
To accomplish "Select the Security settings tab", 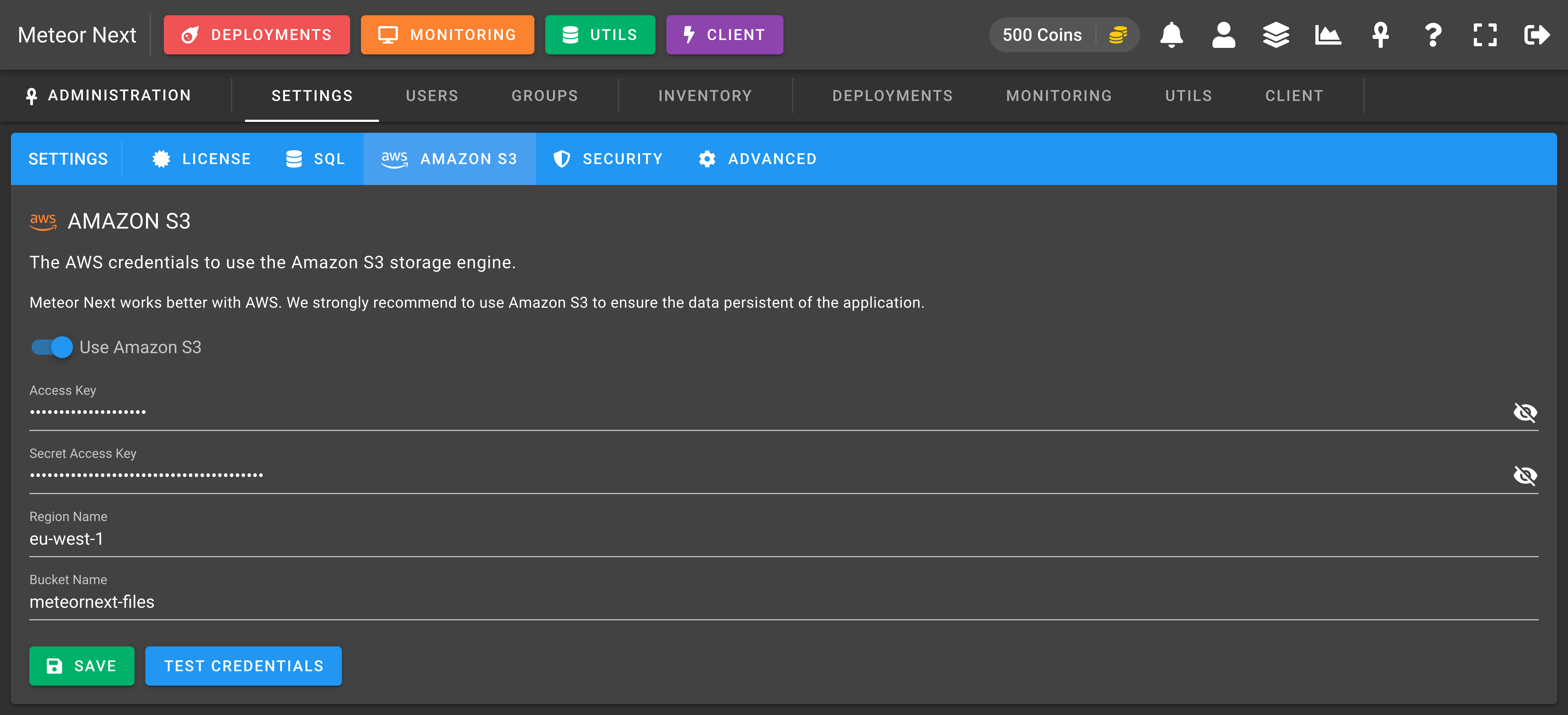I will click(608, 159).
